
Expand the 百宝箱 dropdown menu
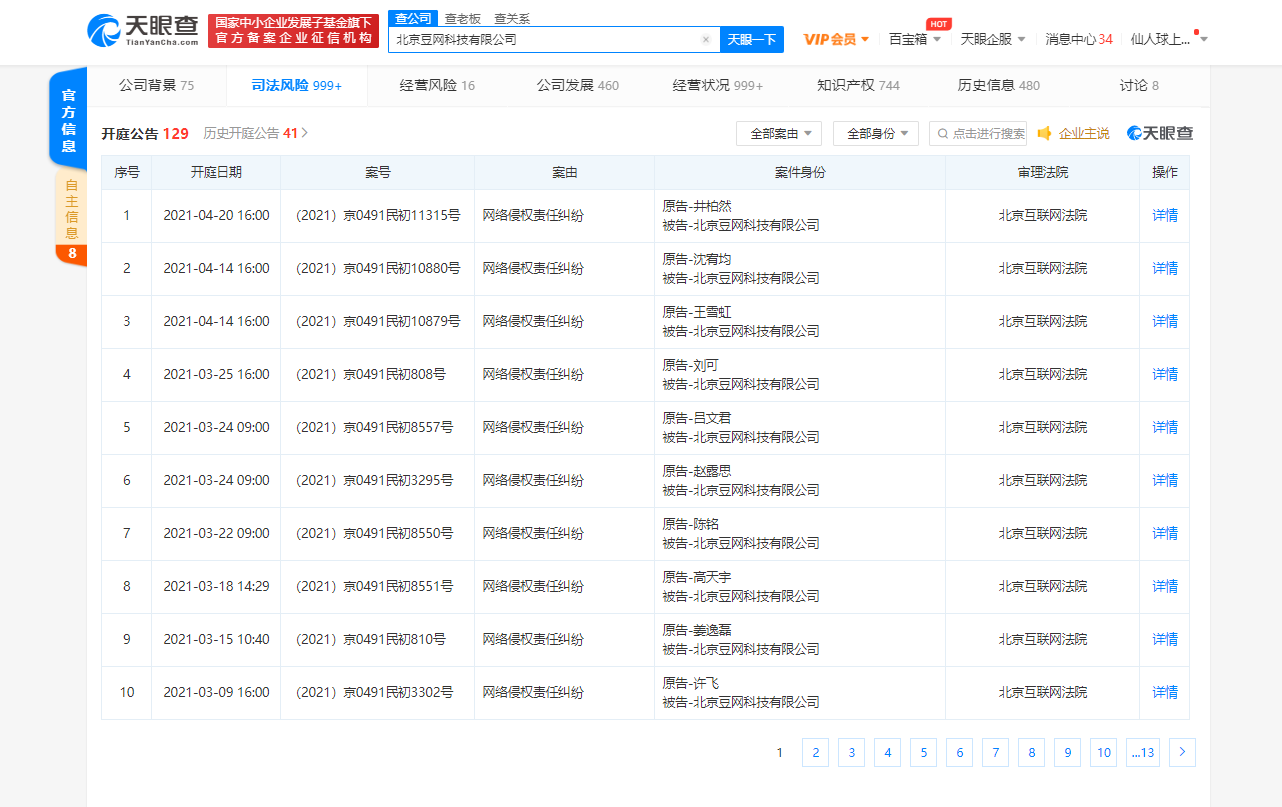pyautogui.click(x=914, y=39)
